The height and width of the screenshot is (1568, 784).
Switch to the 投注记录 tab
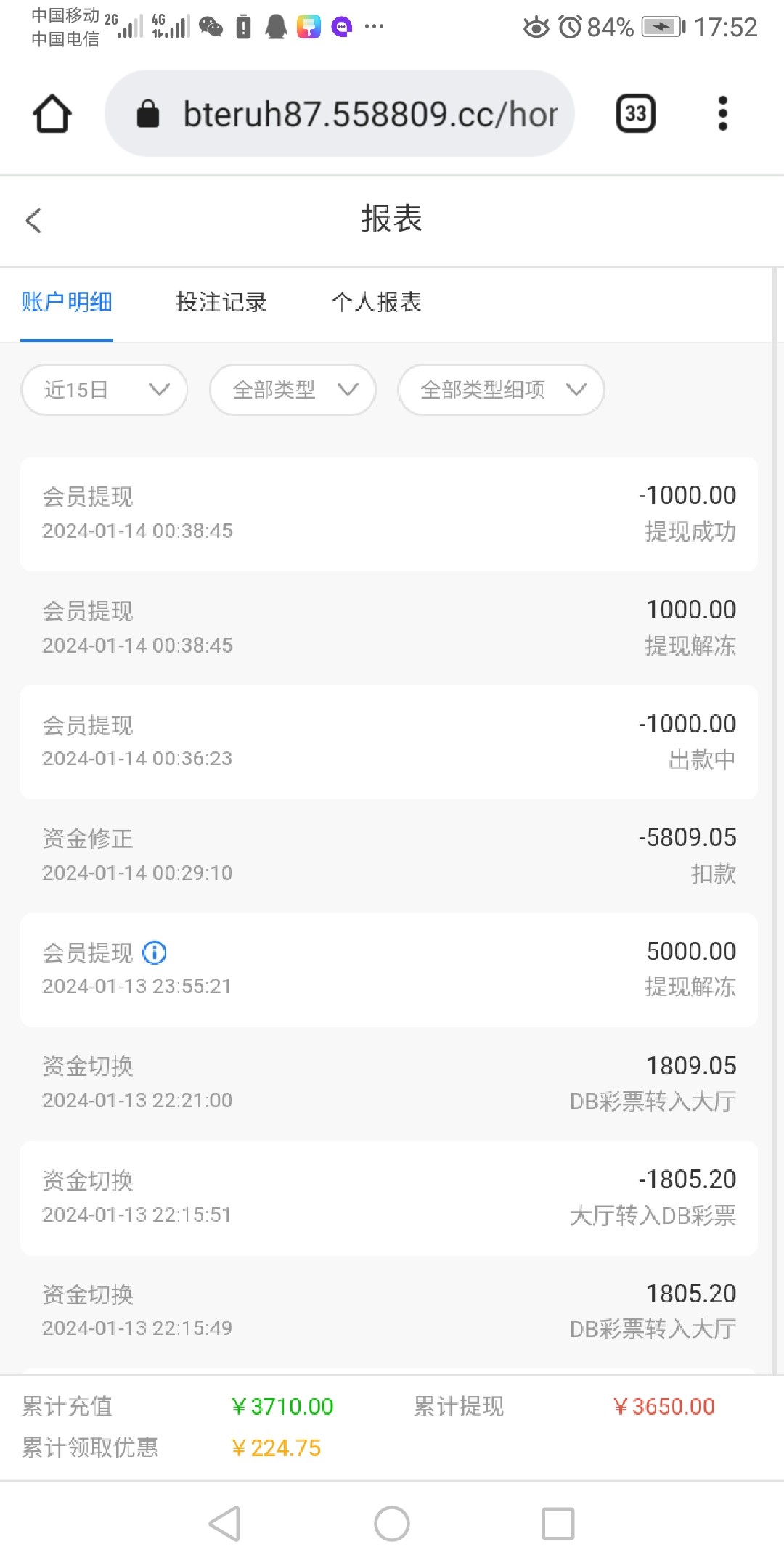coord(221,302)
